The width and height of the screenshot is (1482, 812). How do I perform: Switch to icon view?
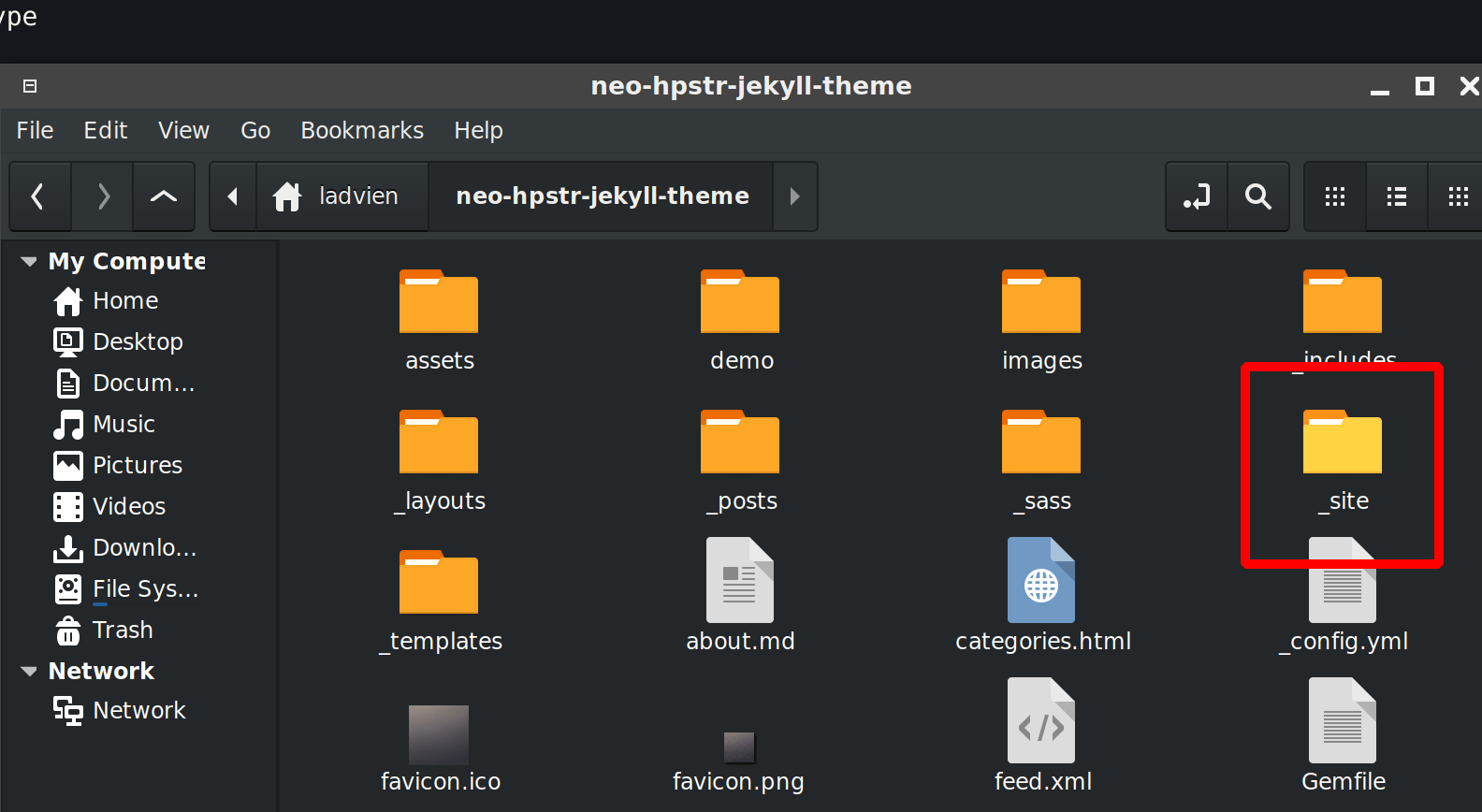pyautogui.click(x=1335, y=196)
